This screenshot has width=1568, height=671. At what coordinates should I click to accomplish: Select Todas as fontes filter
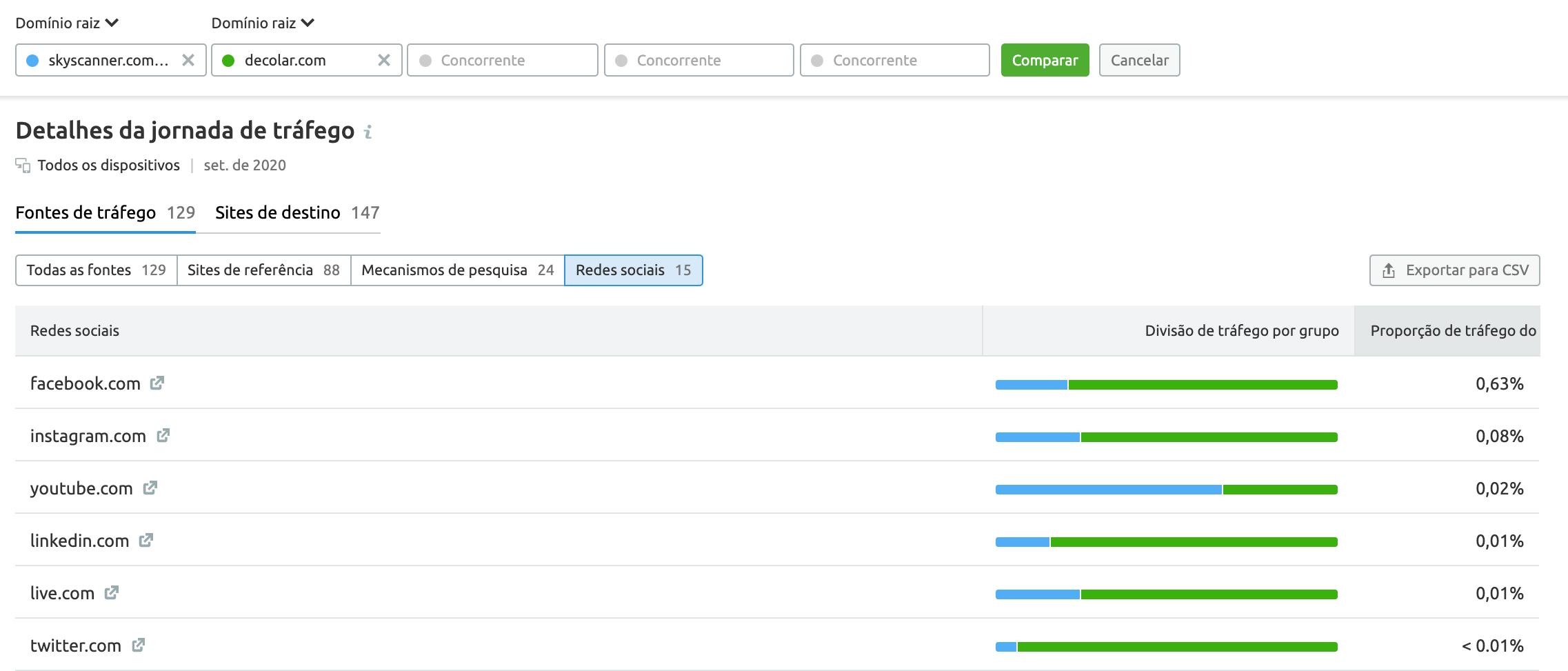pos(96,270)
